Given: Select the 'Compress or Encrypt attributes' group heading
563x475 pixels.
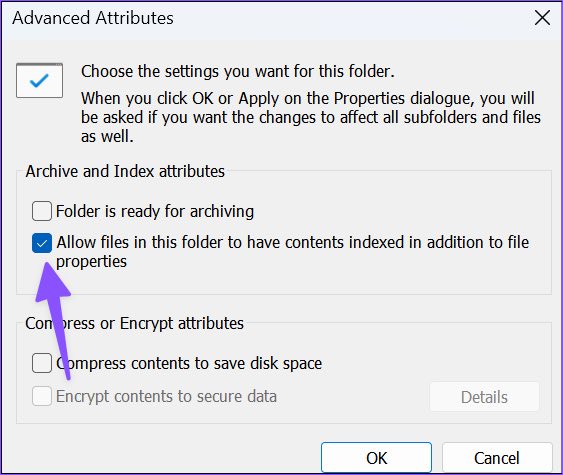Looking at the screenshot, I should pyautogui.click(x=134, y=323).
